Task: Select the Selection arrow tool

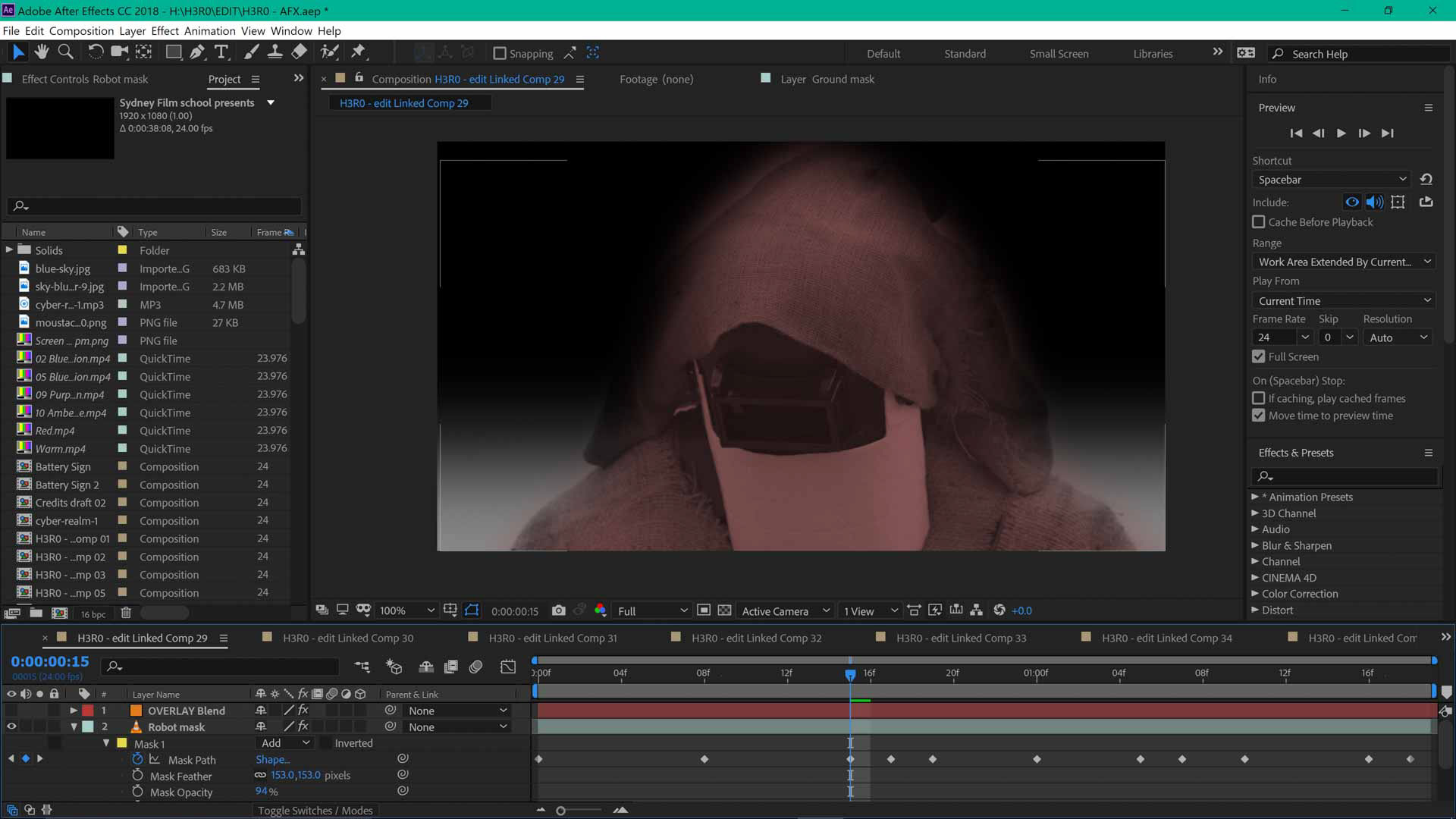Action: [18, 52]
